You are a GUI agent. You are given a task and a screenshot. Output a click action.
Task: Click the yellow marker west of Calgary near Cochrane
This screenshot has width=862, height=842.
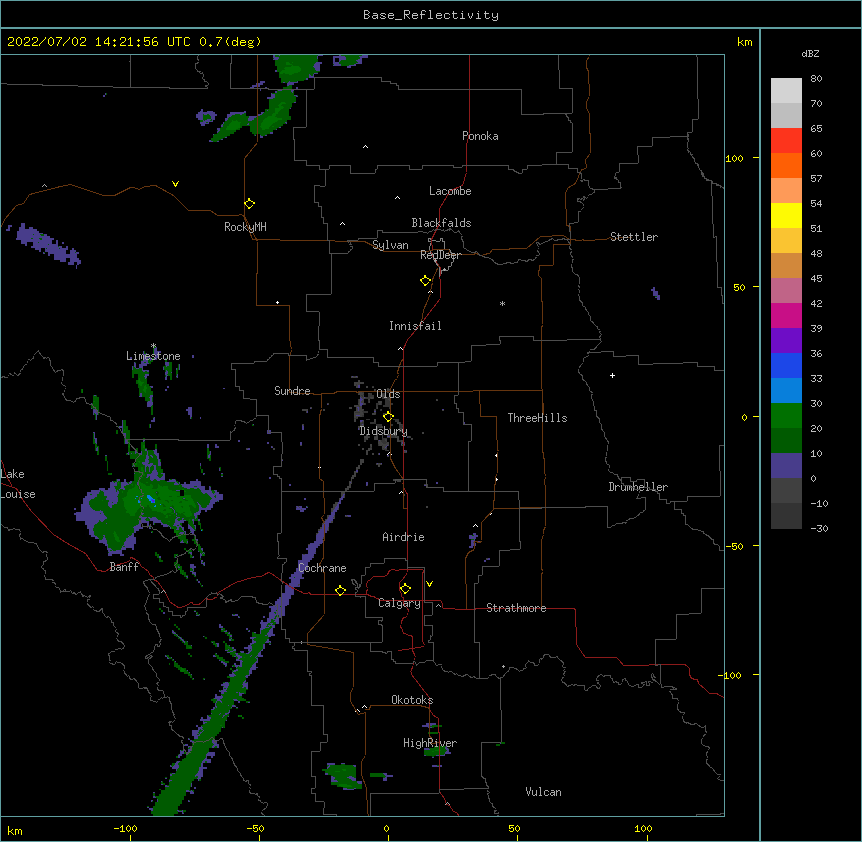(340, 590)
